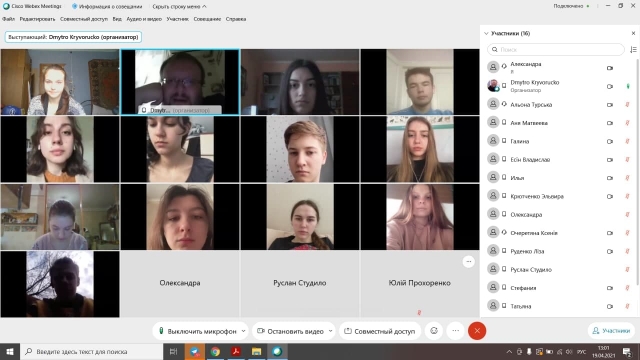
Task: Click device icon beside Олександра in list
Action: [x=504, y=214]
